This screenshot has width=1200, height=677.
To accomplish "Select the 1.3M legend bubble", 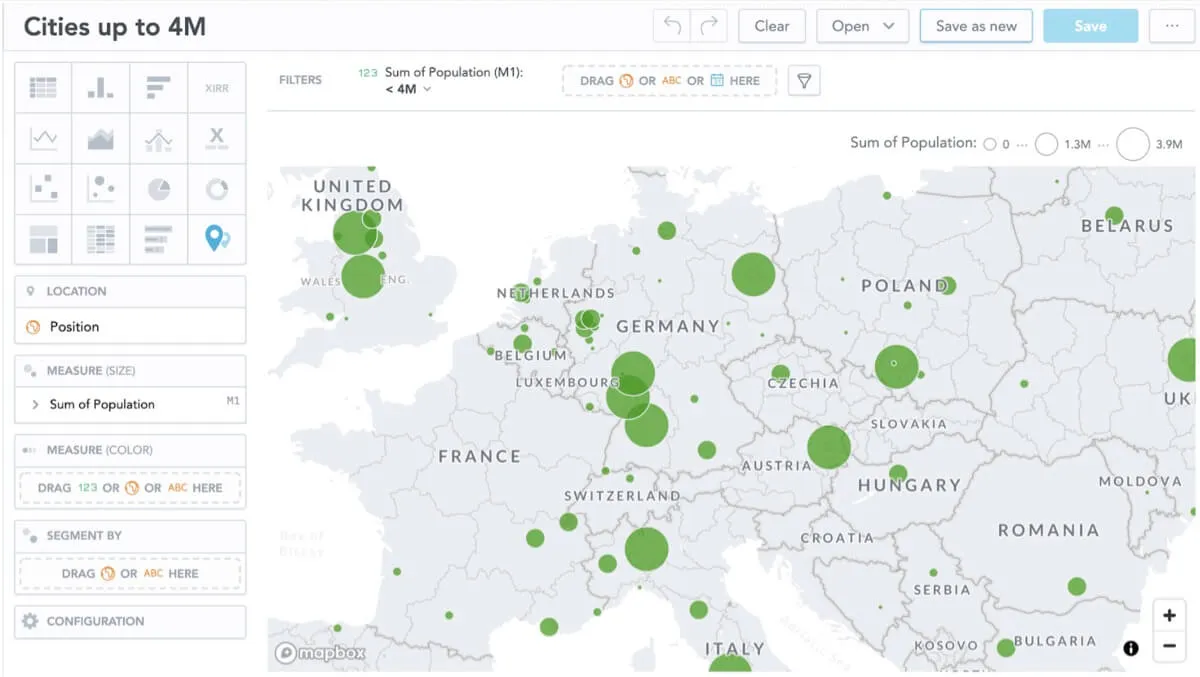I will click(1046, 143).
